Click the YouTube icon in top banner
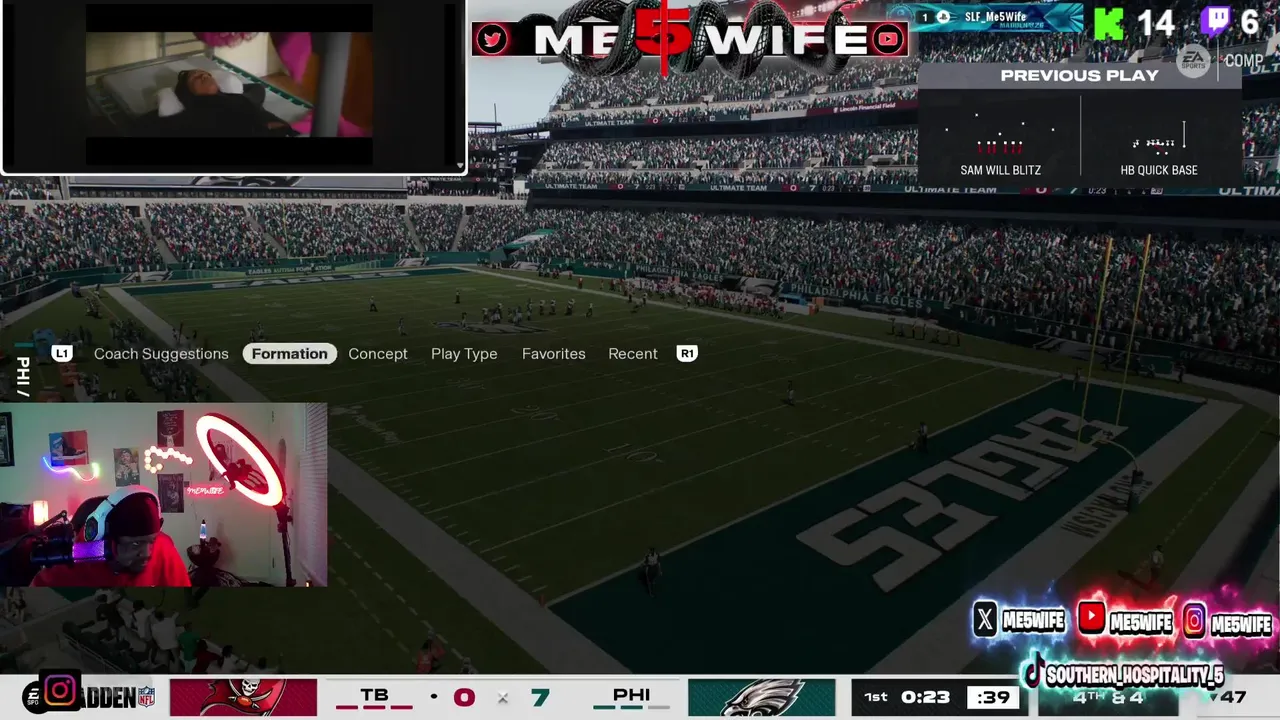The height and width of the screenshot is (720, 1280). coord(887,40)
